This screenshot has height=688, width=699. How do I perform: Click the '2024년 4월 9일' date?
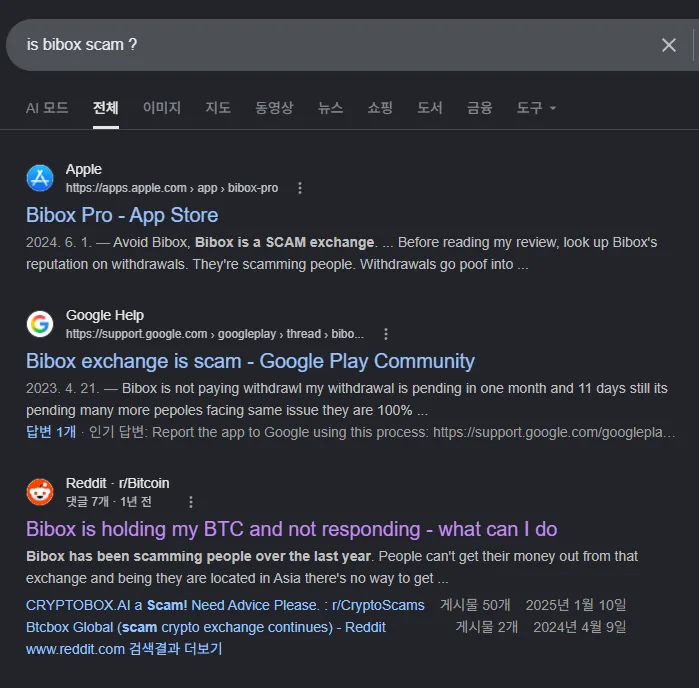click(x=580, y=627)
